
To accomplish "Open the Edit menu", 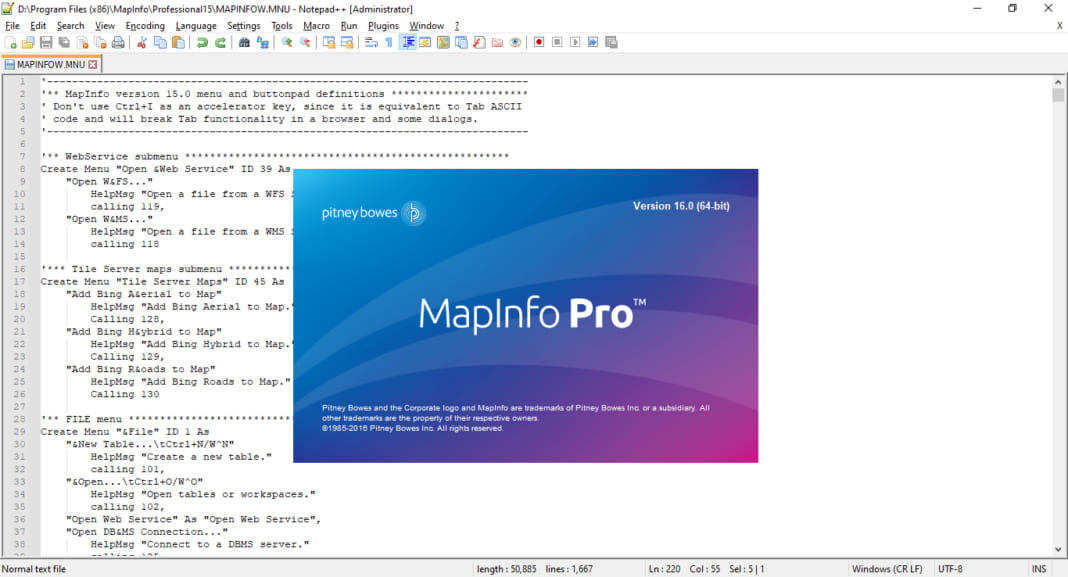I will (x=38, y=26).
